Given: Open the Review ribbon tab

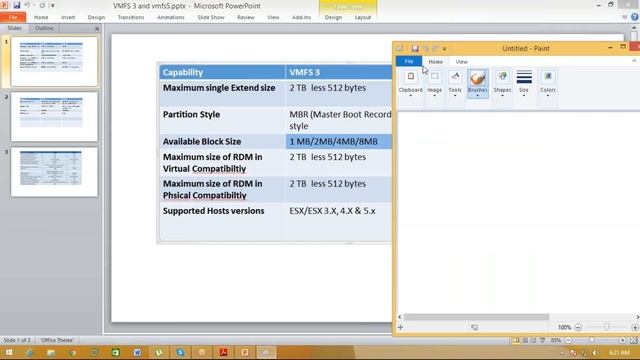Looking at the screenshot, I should pyautogui.click(x=246, y=17).
